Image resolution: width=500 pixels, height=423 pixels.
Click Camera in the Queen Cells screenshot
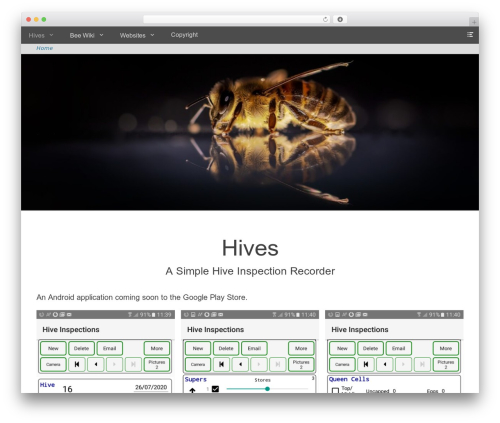[x=342, y=364]
